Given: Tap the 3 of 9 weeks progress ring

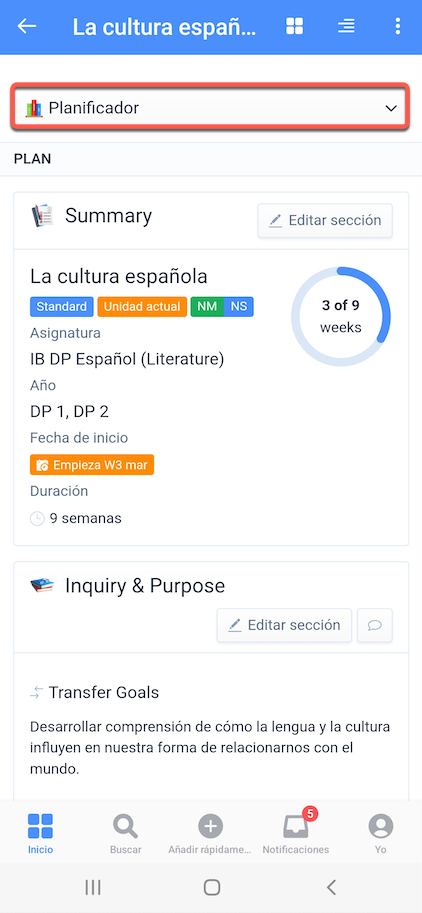Looking at the screenshot, I should (341, 317).
